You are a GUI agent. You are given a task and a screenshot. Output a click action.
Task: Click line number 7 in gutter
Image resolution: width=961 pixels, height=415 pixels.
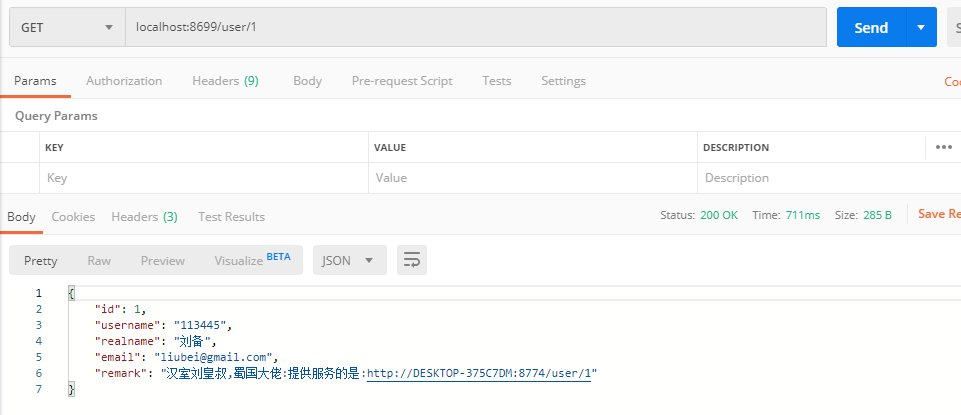coord(39,389)
